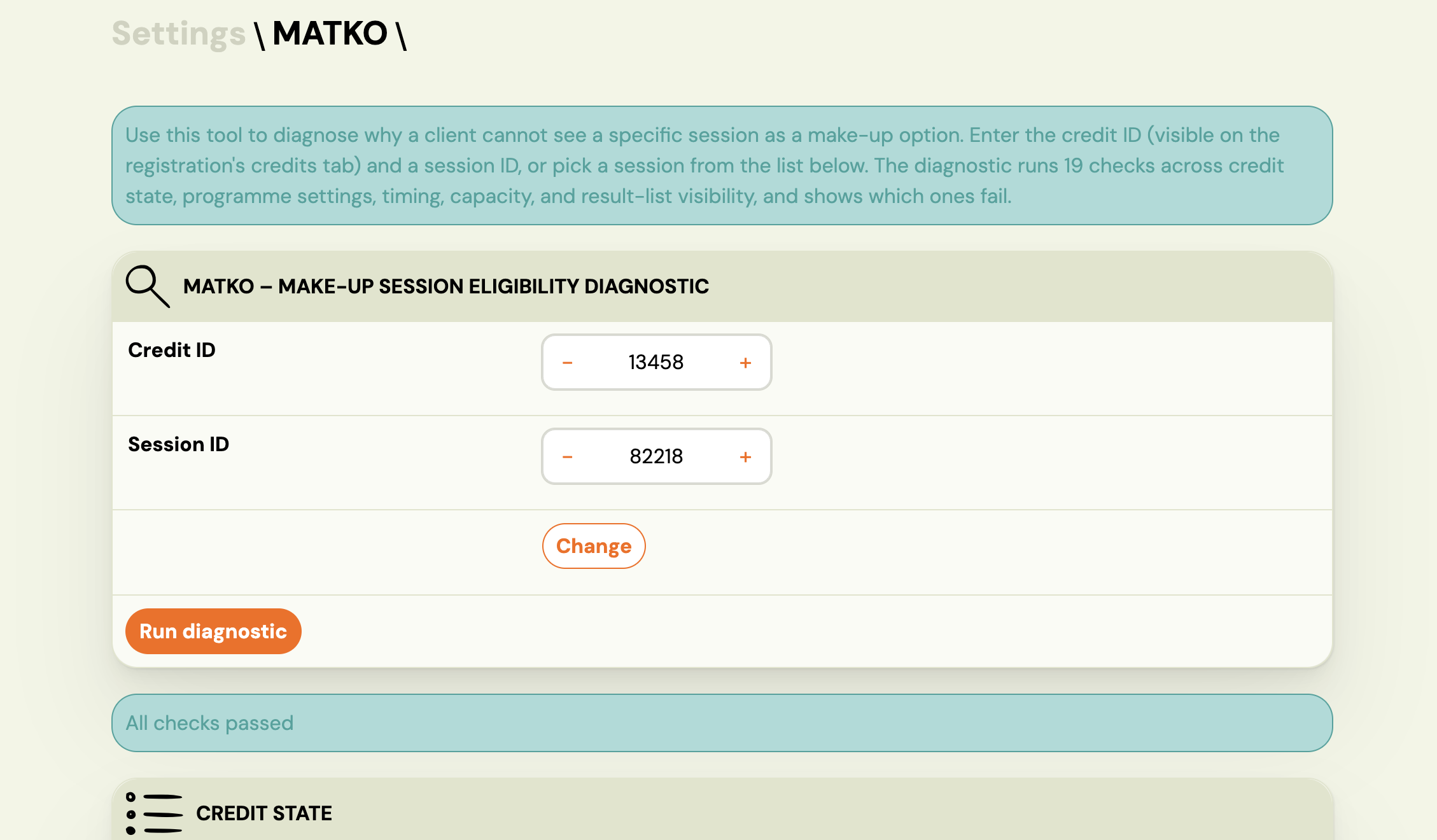This screenshot has height=840, width=1437.
Task: Click the MAKE-UP SESSION ELIGIBILITY DIAGNOSTIC header
Action: [x=445, y=286]
